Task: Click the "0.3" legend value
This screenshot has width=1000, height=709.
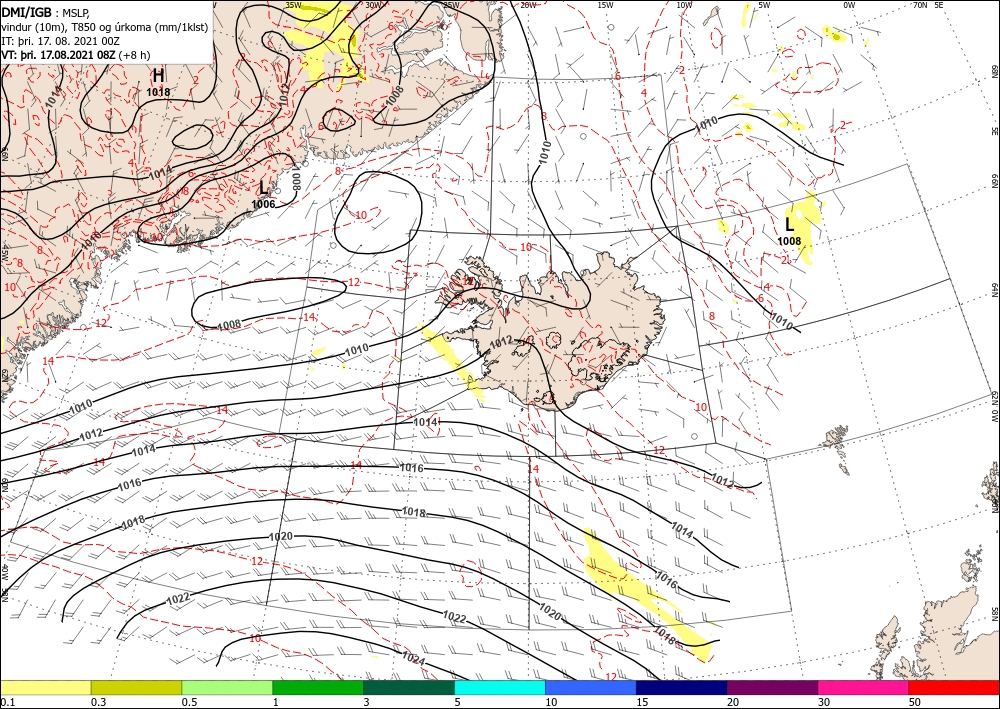Action: click(98, 702)
